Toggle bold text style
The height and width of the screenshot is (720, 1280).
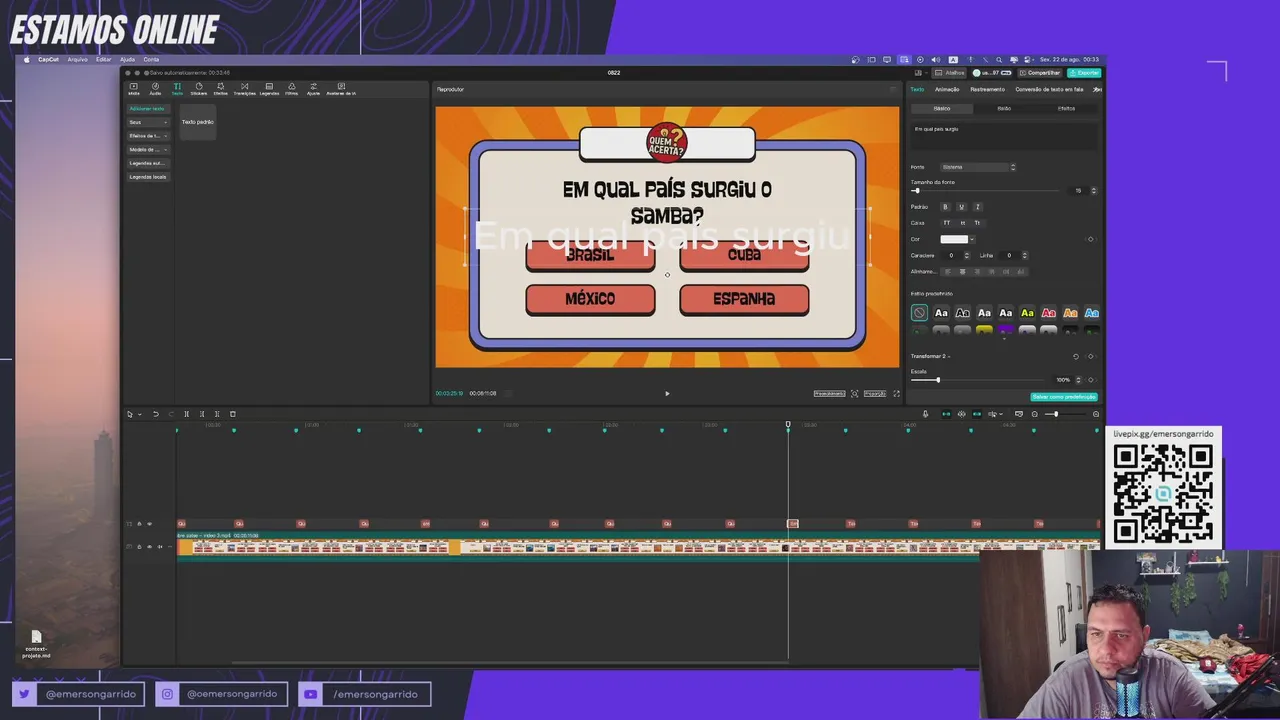tap(946, 207)
